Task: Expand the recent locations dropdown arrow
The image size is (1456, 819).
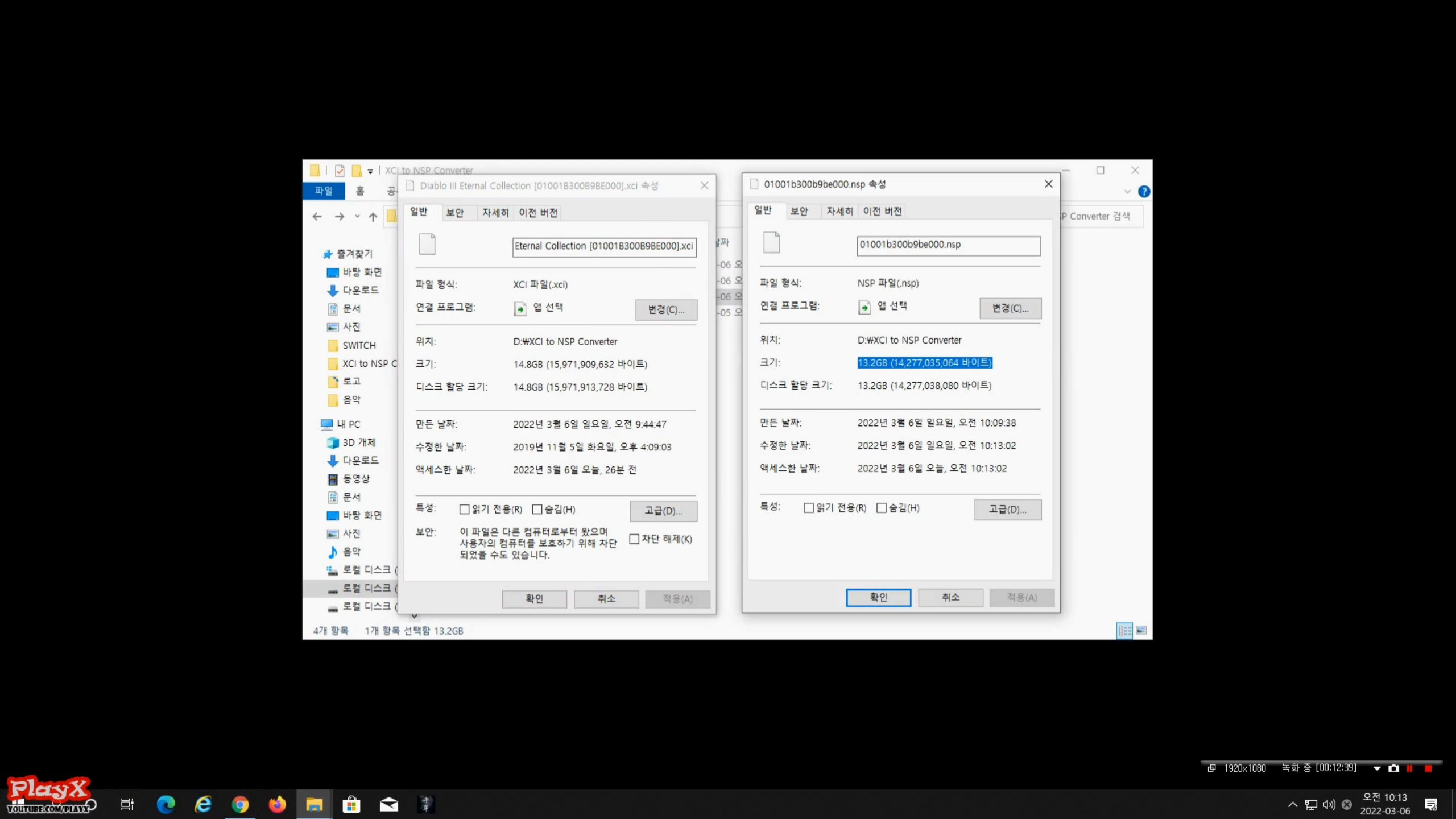Action: [357, 217]
